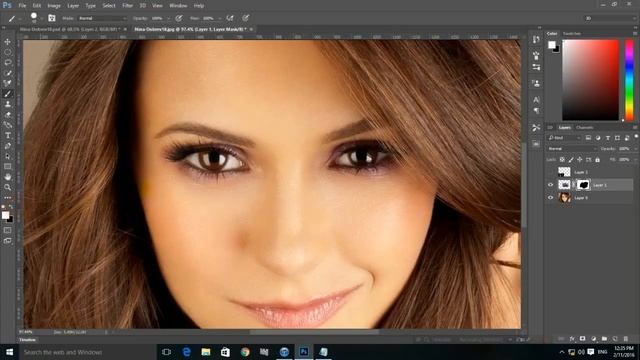Link layers icon at Layers panel bottom
This screenshot has height=360, width=640.
point(561,339)
